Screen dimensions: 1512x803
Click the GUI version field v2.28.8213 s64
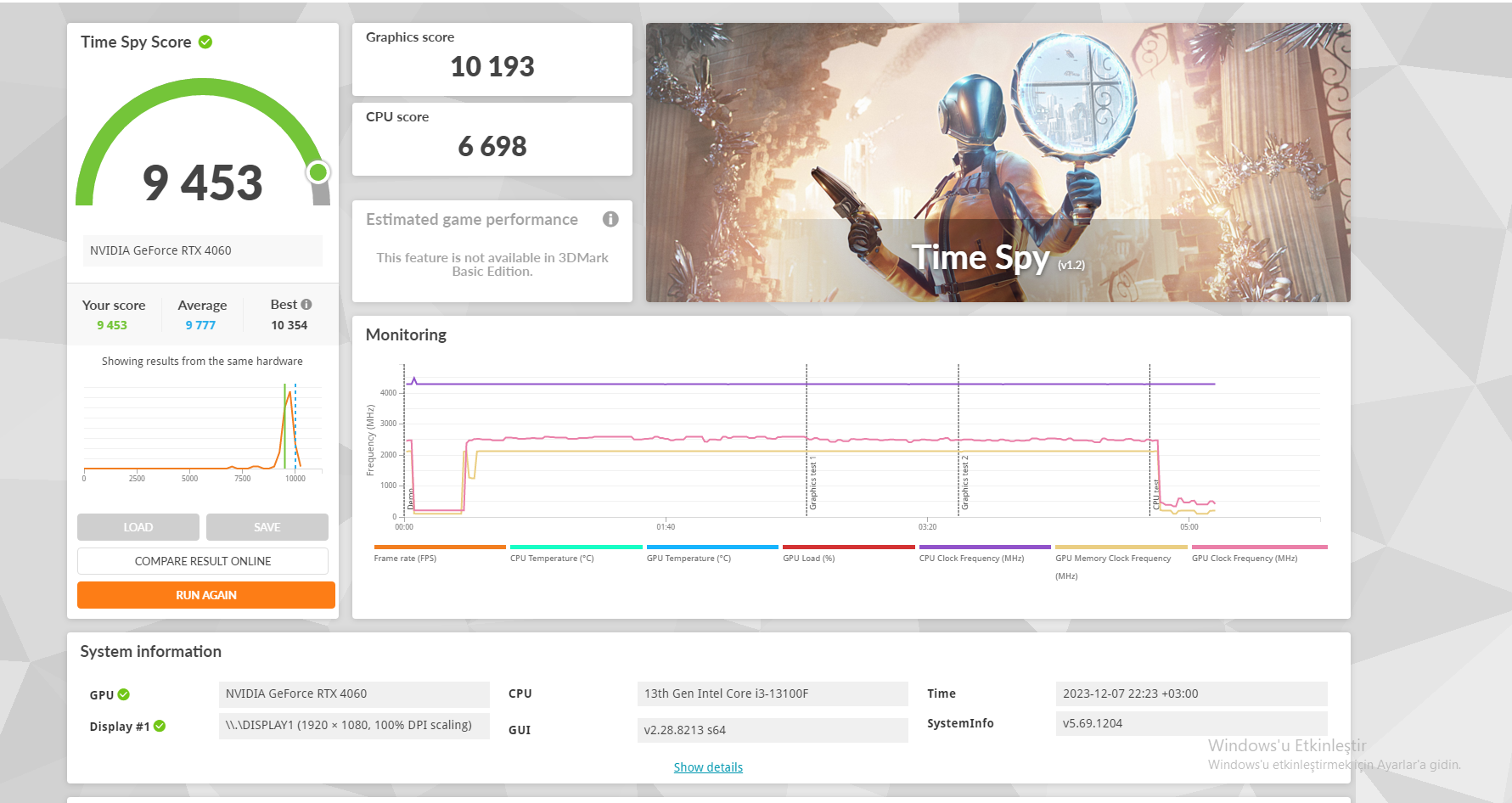[773, 730]
